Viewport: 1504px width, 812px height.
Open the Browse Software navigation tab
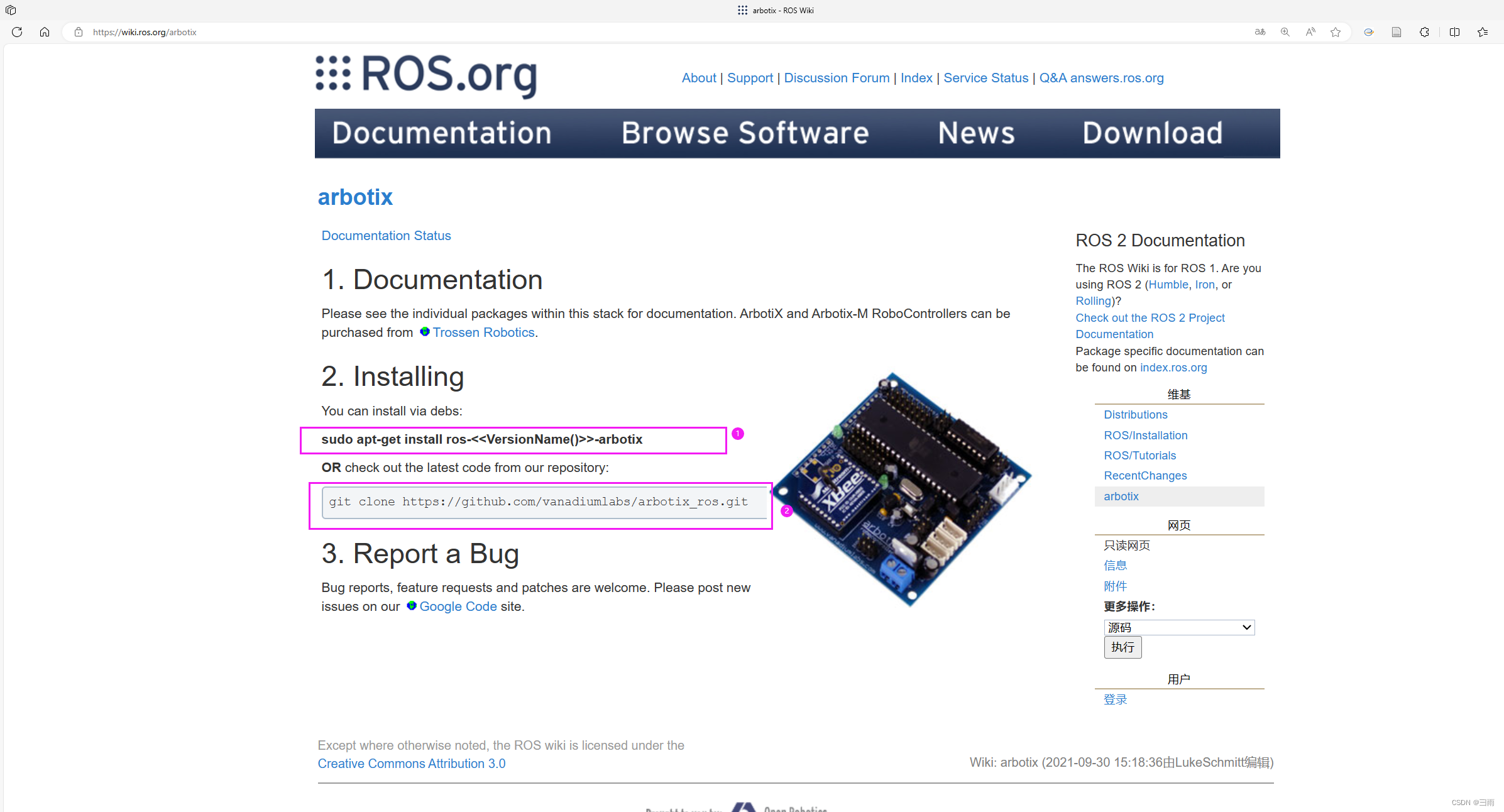click(x=745, y=133)
